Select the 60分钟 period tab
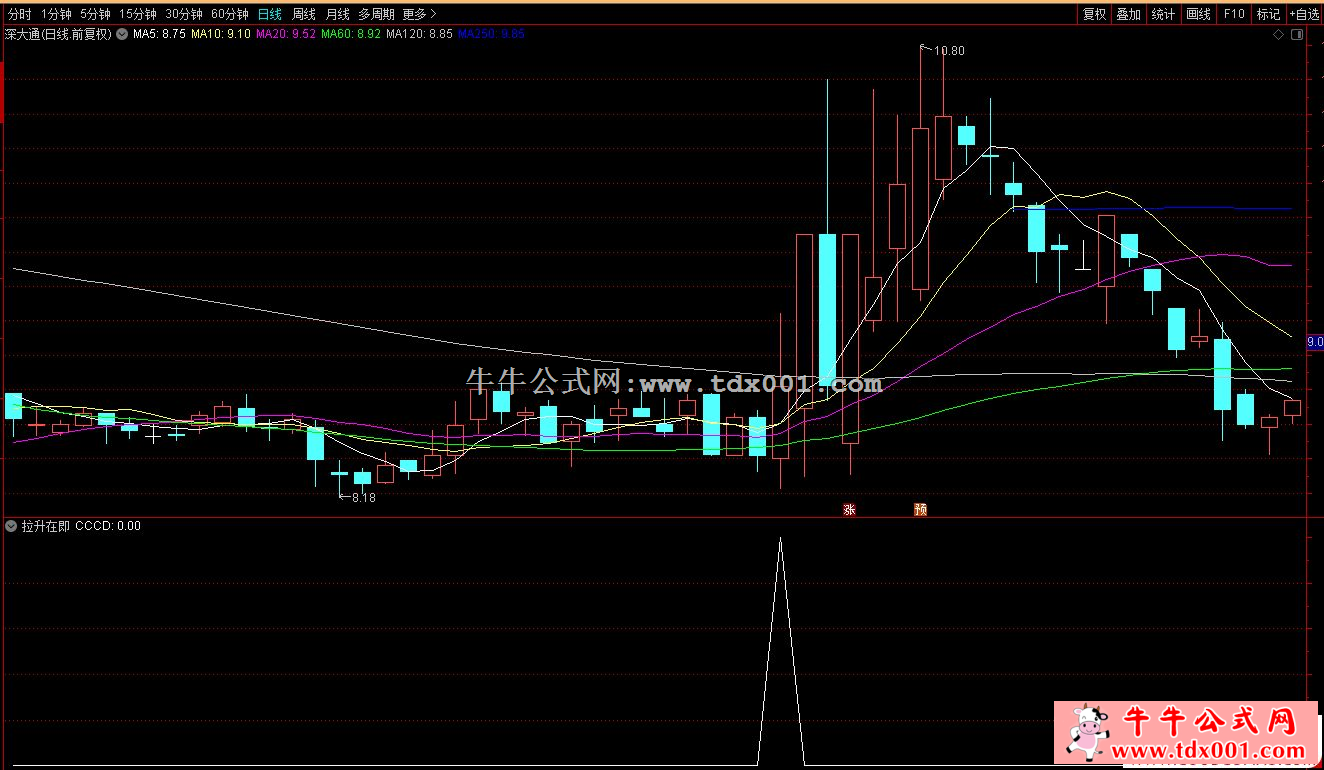This screenshot has width=1324, height=770. [229, 15]
